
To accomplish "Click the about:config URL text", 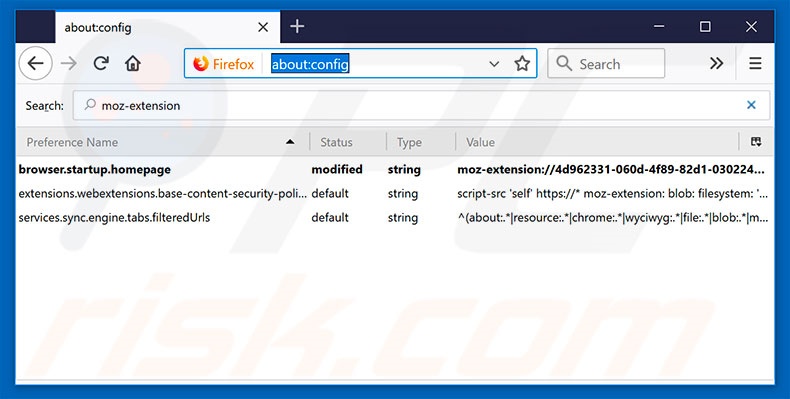I will coord(310,64).
